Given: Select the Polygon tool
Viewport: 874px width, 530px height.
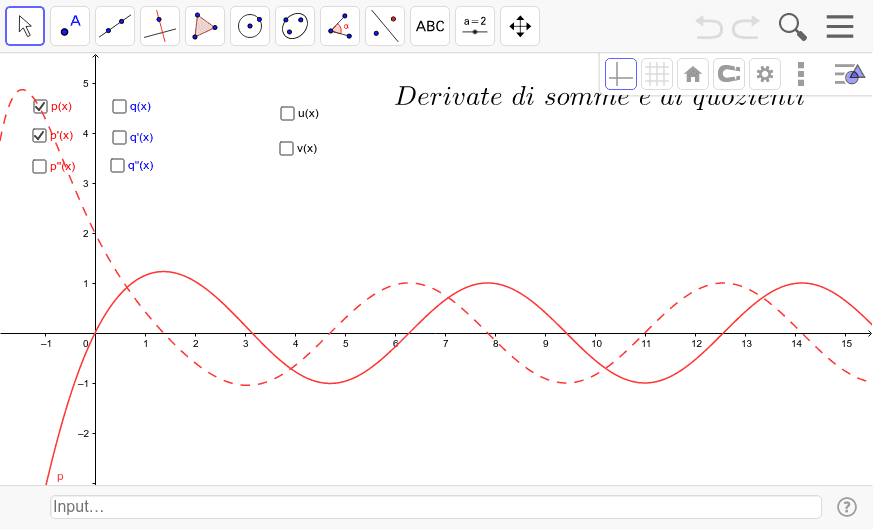Looking at the screenshot, I should (x=205, y=26).
